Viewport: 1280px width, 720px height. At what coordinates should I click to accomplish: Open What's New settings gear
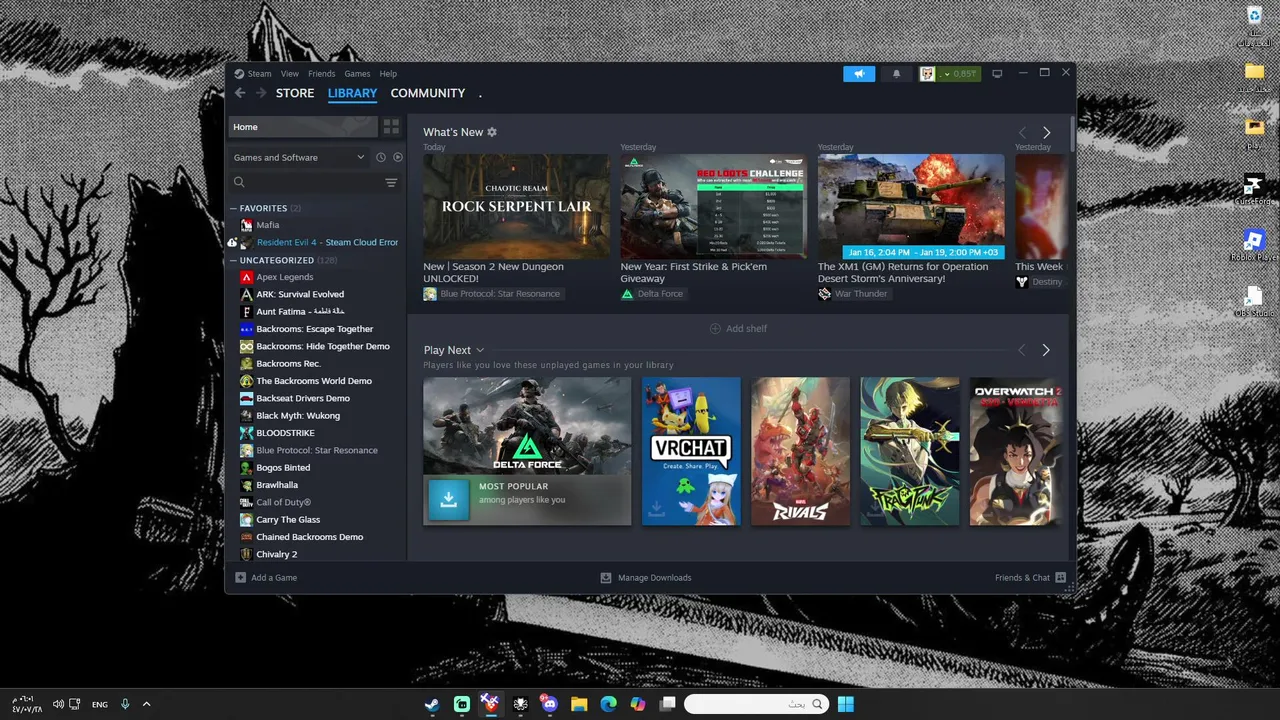(492, 132)
